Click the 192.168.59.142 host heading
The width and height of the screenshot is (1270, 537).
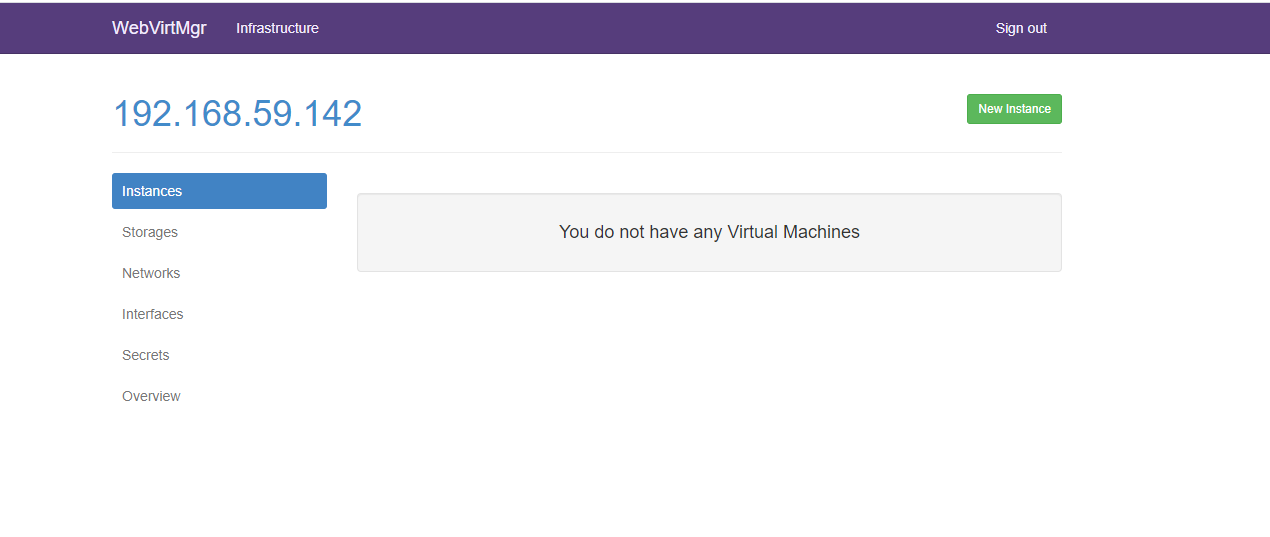[237, 113]
